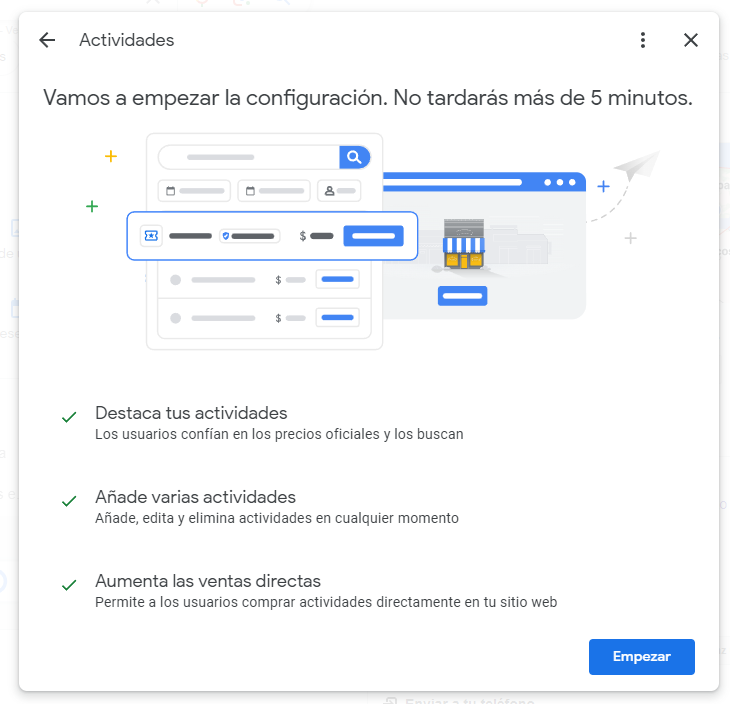Click the blue button in highlighted illustration row
This screenshot has height=704, width=730.
coord(373,236)
